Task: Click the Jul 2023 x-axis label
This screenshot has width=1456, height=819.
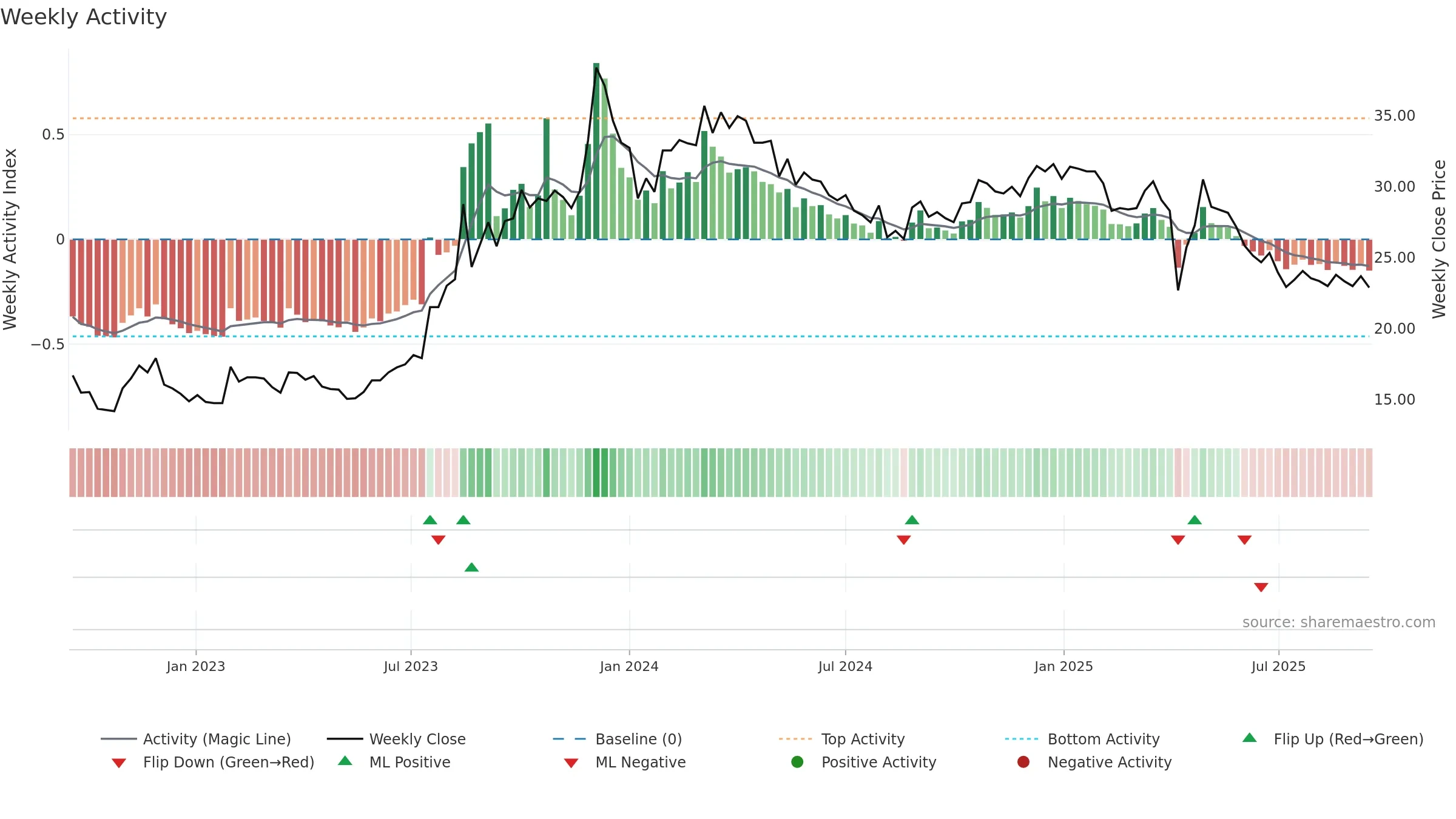Action: [411, 667]
